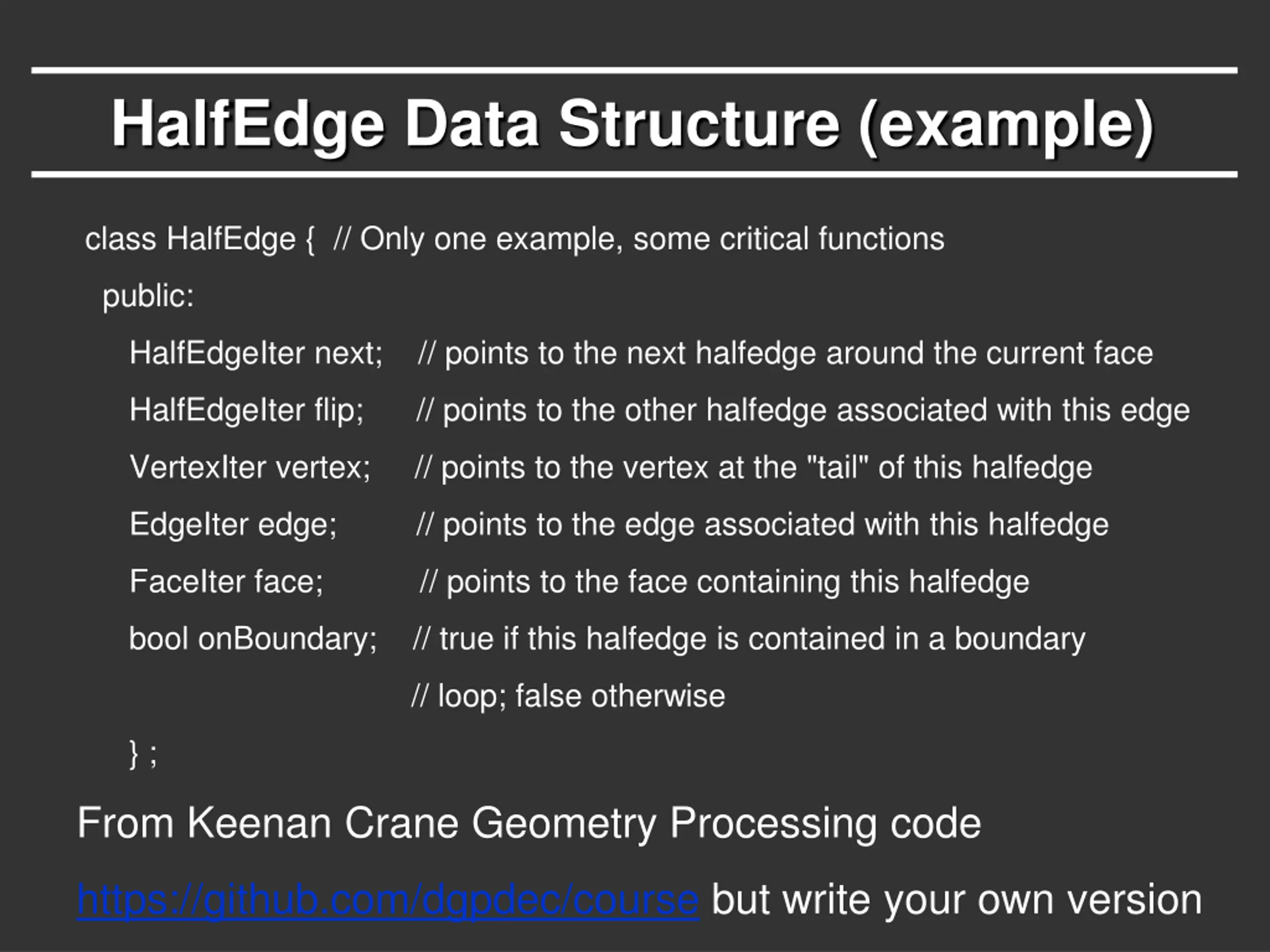Select the "bool onBoundary;" member declaration
The image size is (1270, 952).
tap(253, 639)
